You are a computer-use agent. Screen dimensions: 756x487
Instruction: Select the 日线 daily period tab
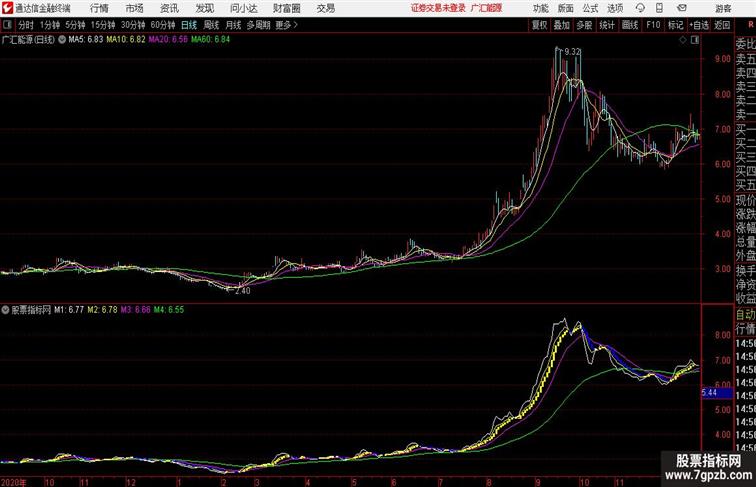tap(189, 25)
